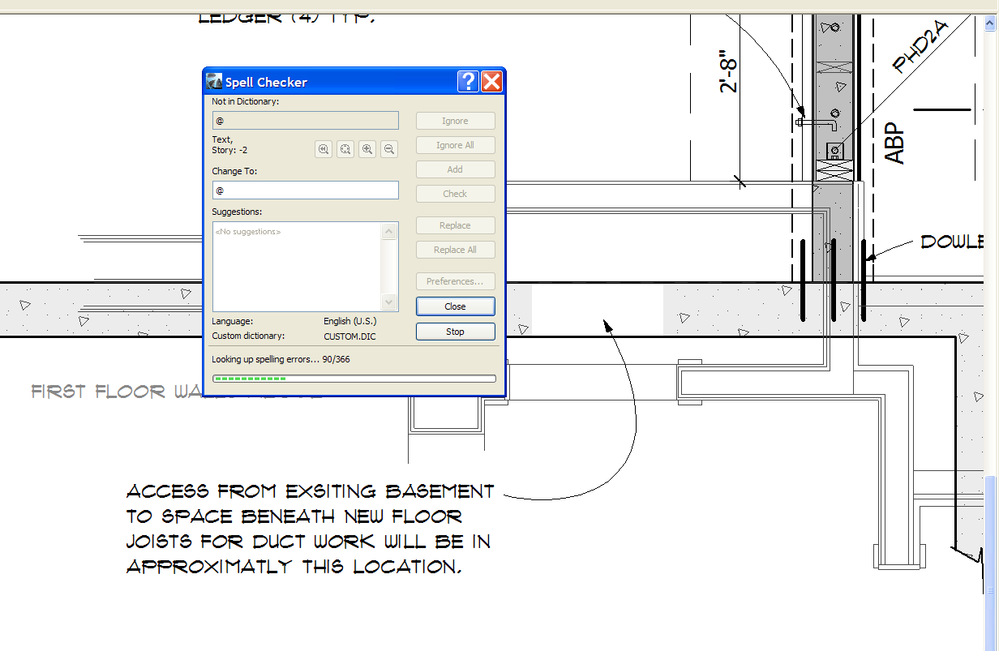
Task: Click the drawing window scroll up arrow
Action: click(990, 24)
